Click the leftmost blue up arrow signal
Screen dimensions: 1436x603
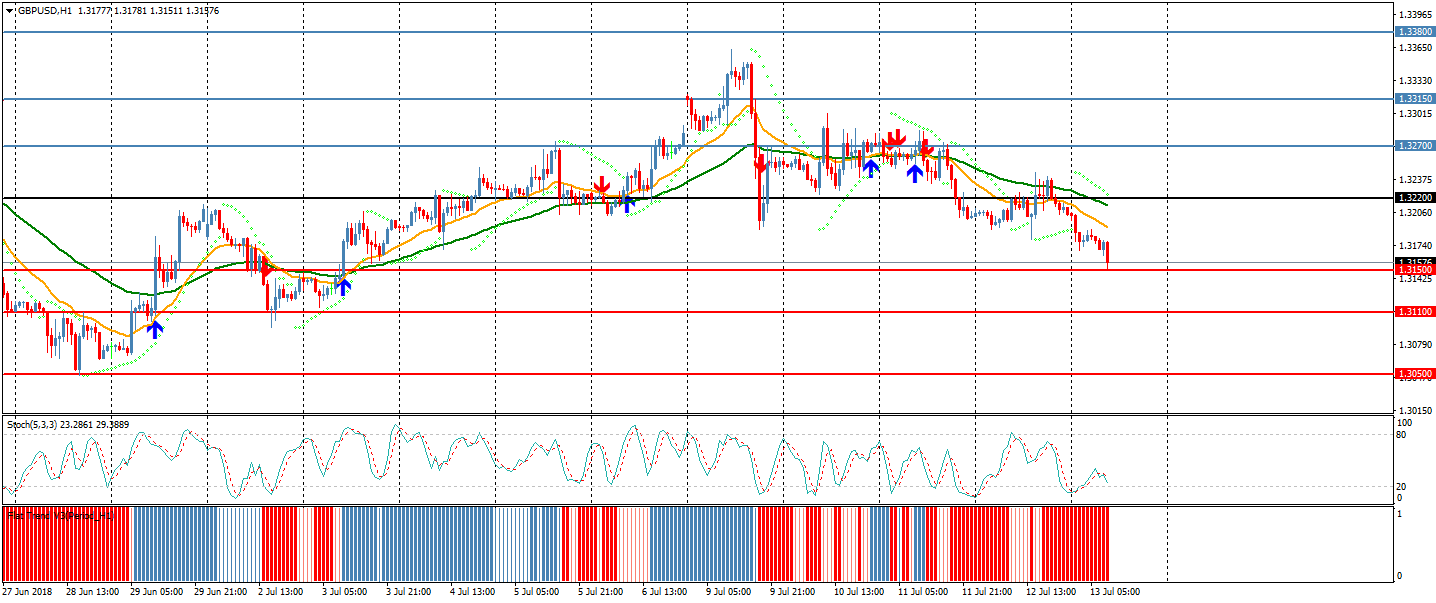click(154, 329)
